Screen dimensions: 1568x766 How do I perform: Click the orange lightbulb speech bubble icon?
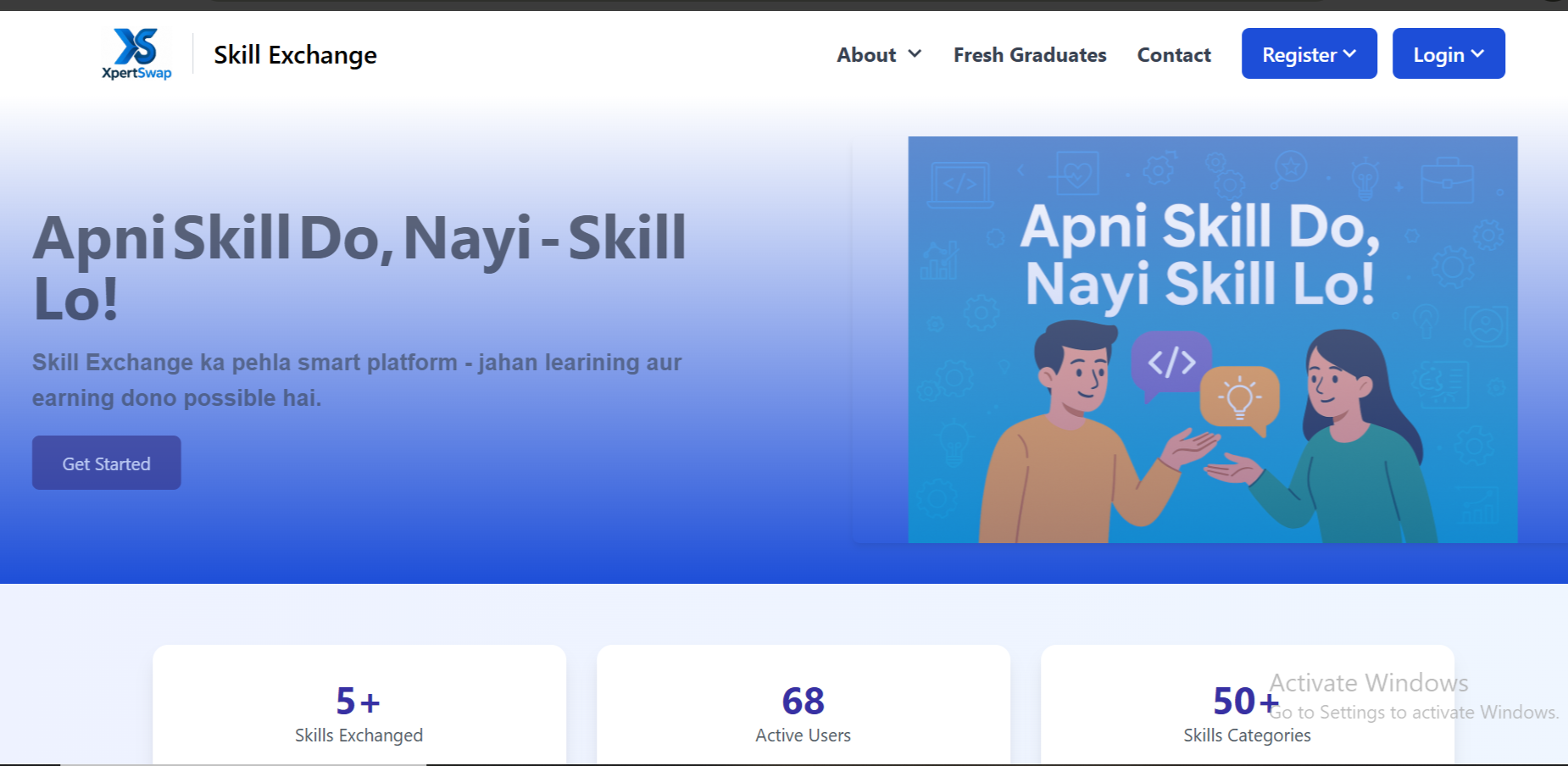coord(1239,397)
